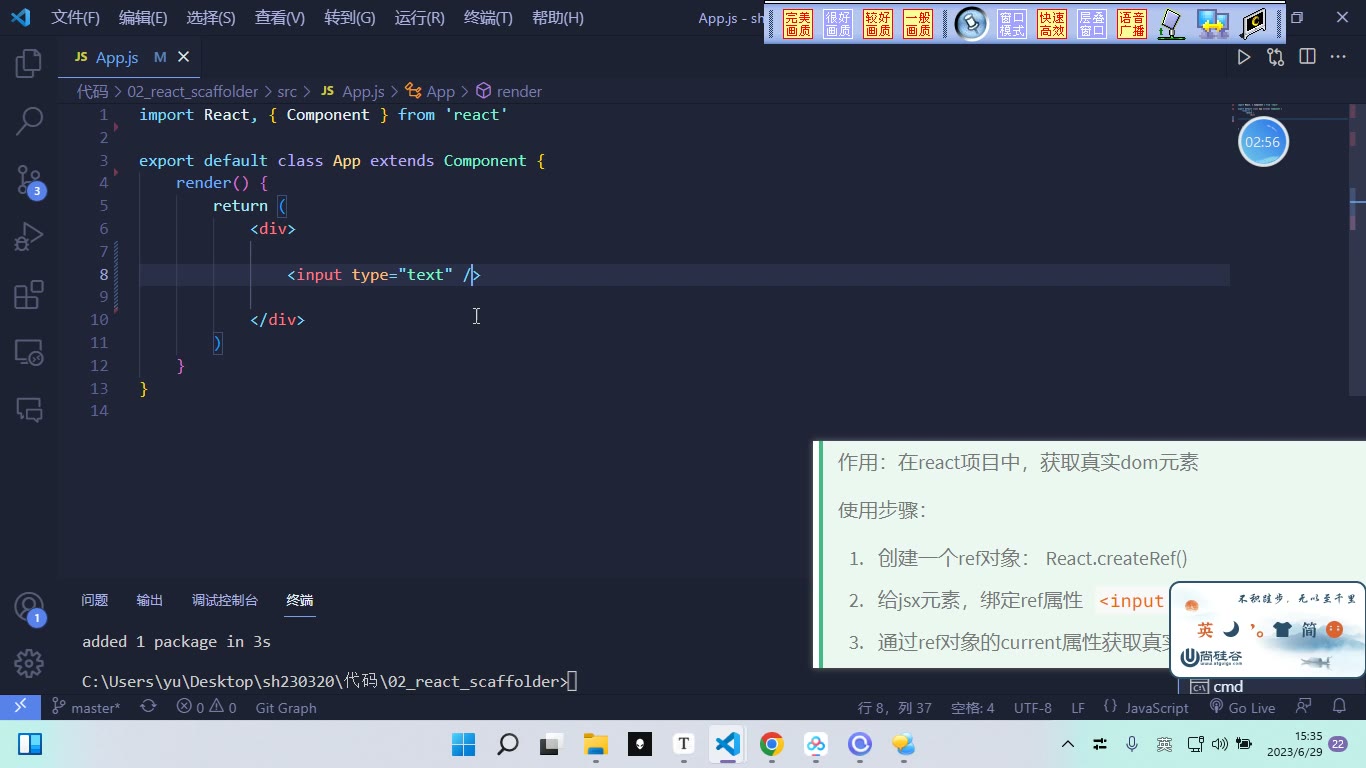The height and width of the screenshot is (768, 1366).
Task: Start Go Live server
Action: [1242, 707]
